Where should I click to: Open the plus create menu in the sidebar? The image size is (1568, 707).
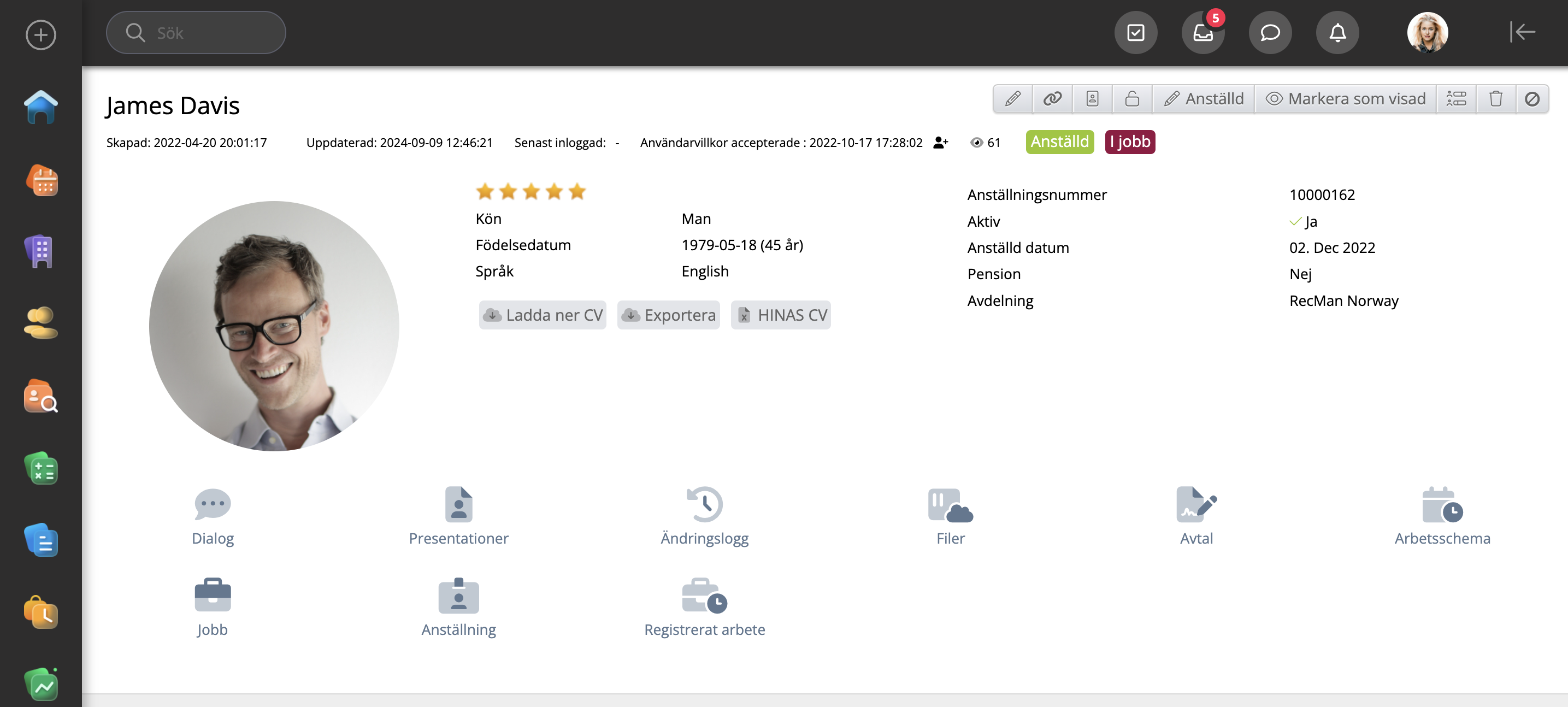pyautogui.click(x=41, y=35)
